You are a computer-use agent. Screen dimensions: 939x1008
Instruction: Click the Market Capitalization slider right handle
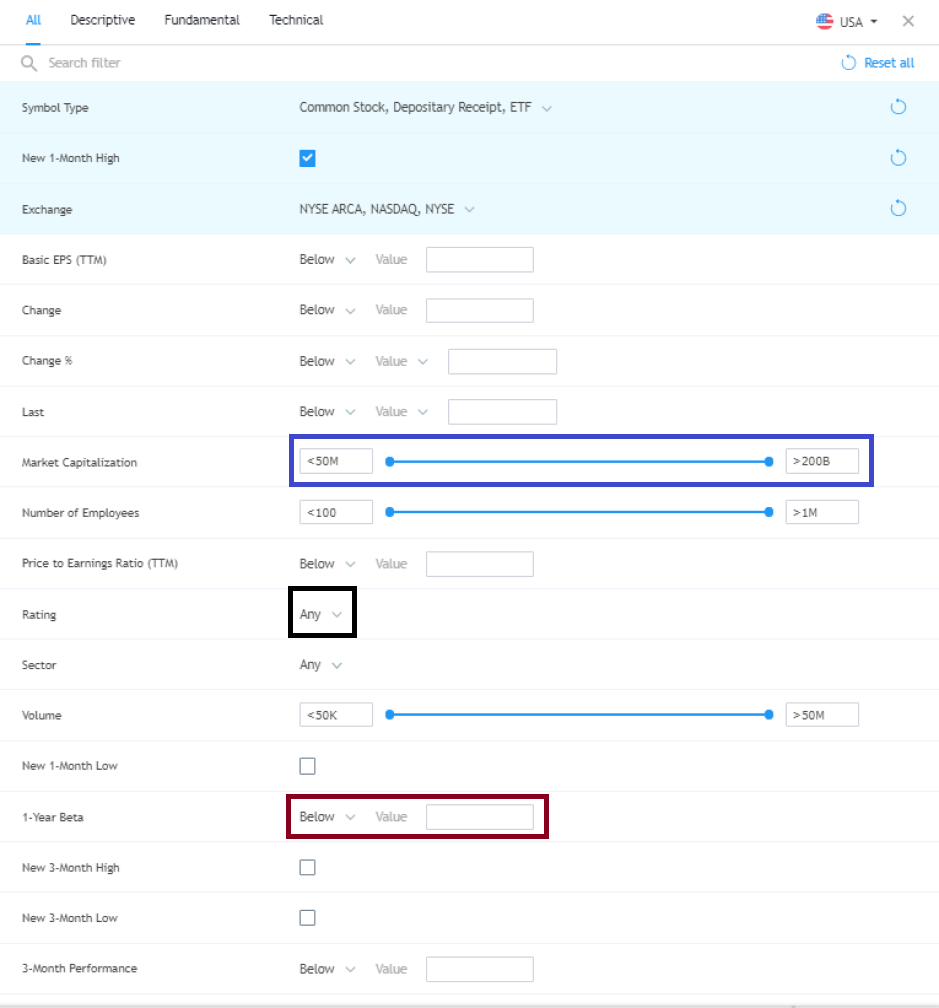(769, 462)
